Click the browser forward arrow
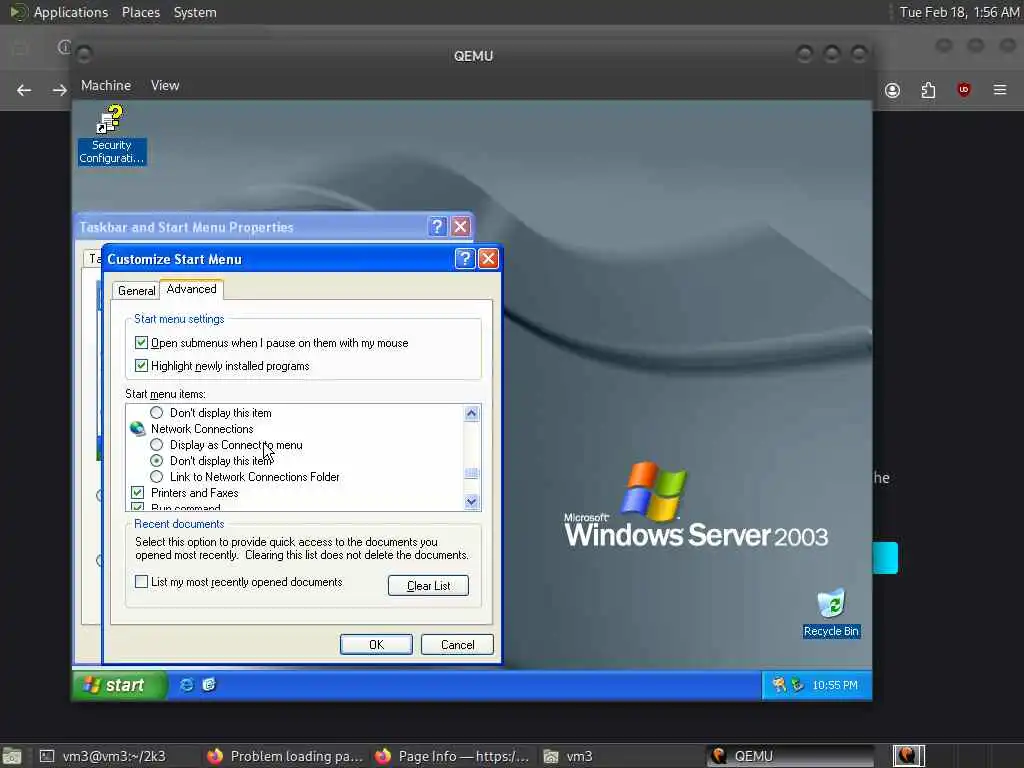Screen dimensions: 1024x768 pos(59,90)
